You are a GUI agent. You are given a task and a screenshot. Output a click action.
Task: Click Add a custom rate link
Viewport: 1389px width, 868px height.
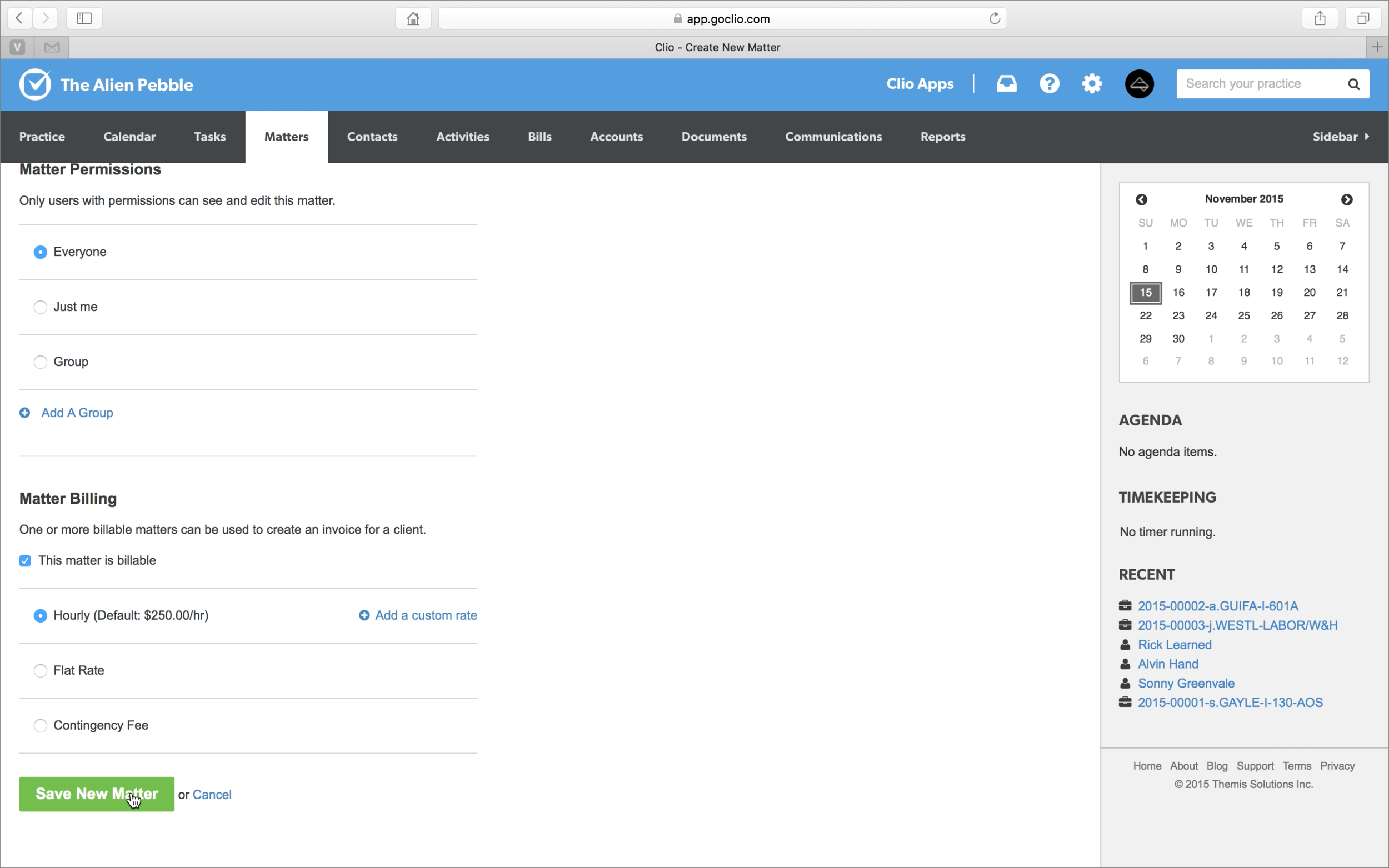coord(426,615)
